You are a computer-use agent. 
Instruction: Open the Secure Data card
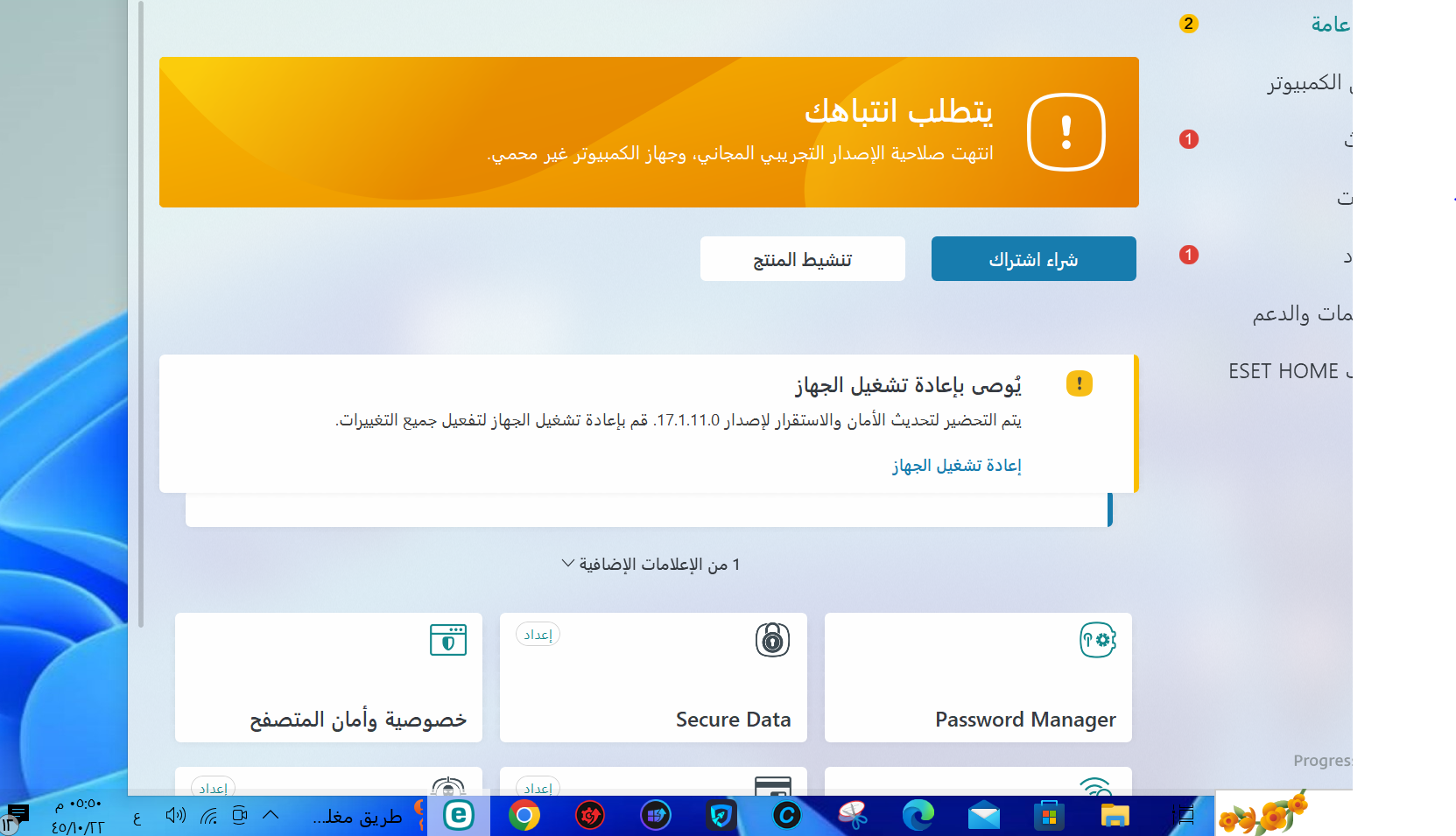point(653,678)
